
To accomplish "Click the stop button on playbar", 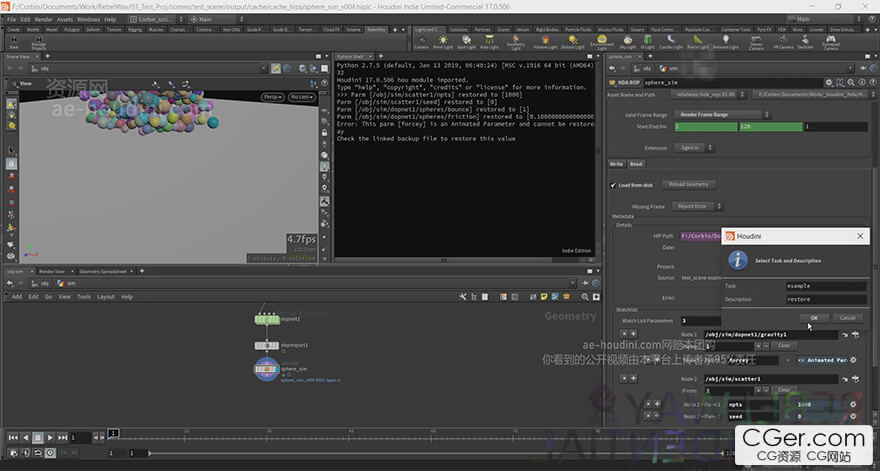I will (38, 438).
